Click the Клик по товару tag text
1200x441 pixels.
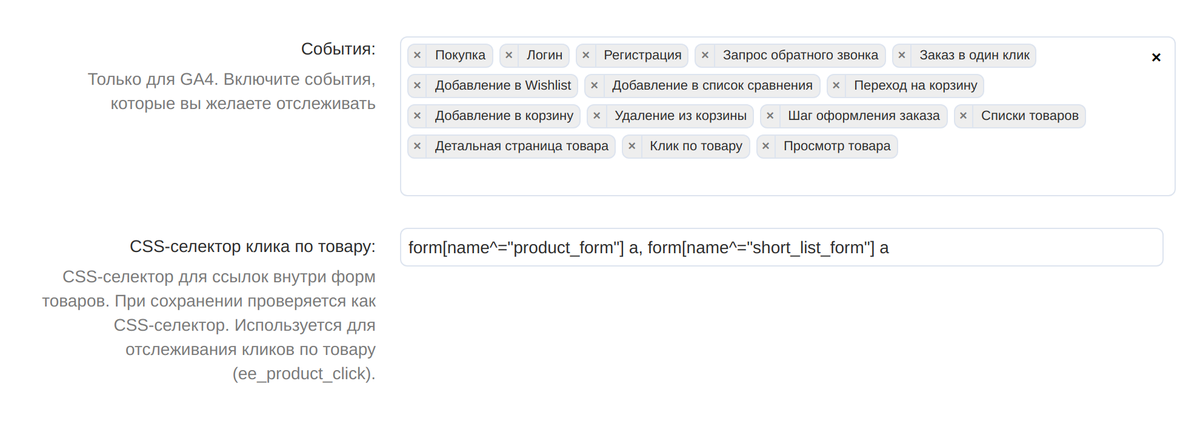point(696,145)
